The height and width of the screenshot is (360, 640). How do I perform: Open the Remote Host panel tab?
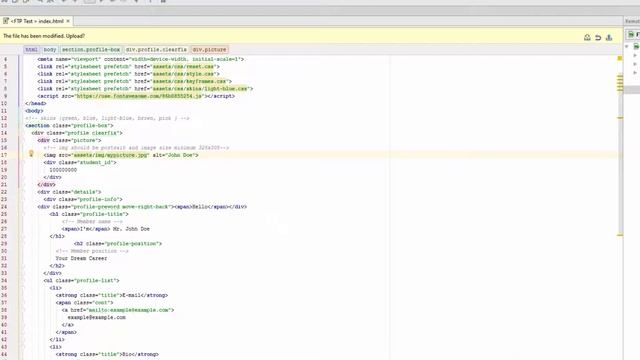[x=632, y=21]
